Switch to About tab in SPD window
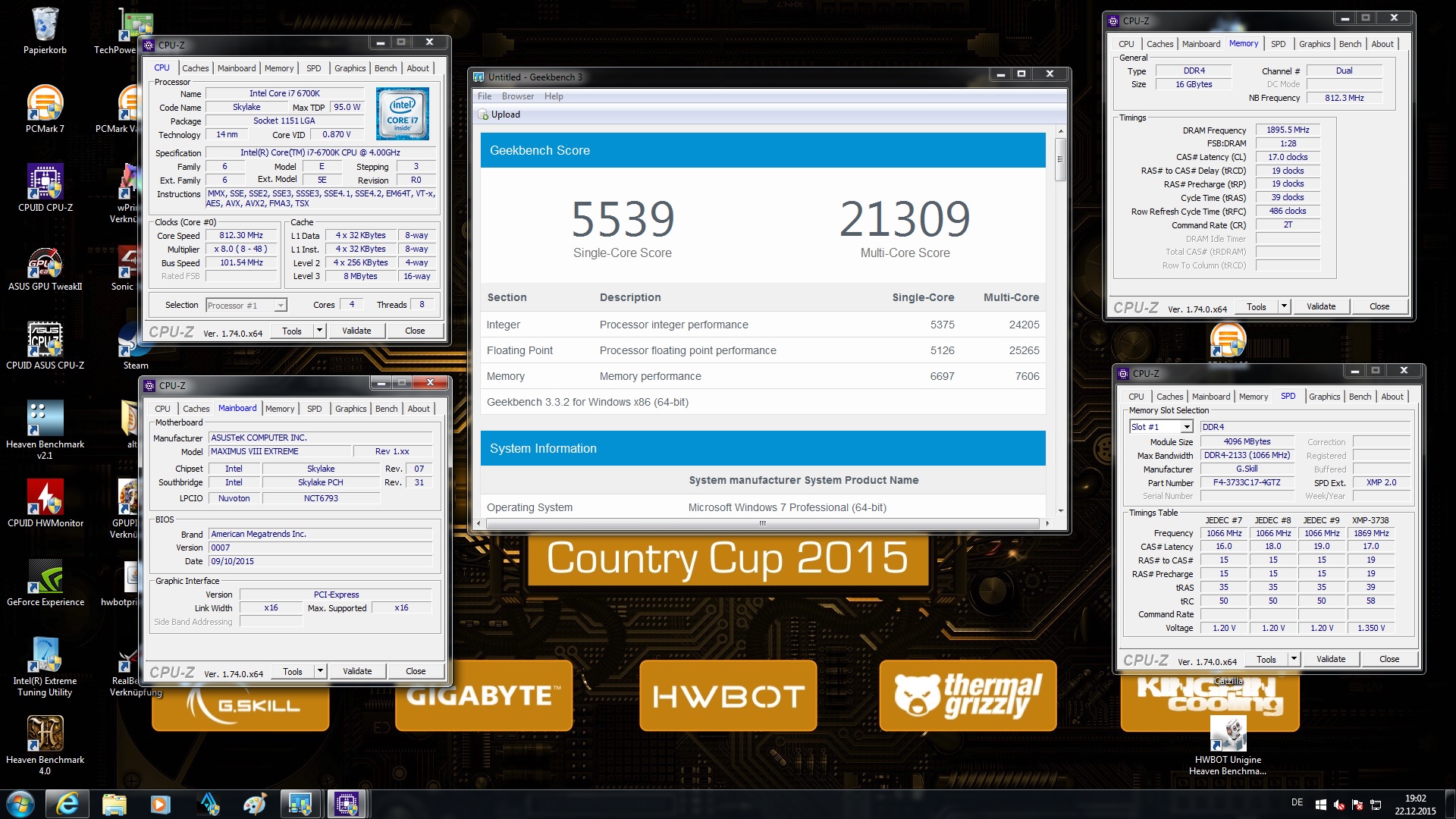The width and height of the screenshot is (1456, 819). coord(1392,397)
